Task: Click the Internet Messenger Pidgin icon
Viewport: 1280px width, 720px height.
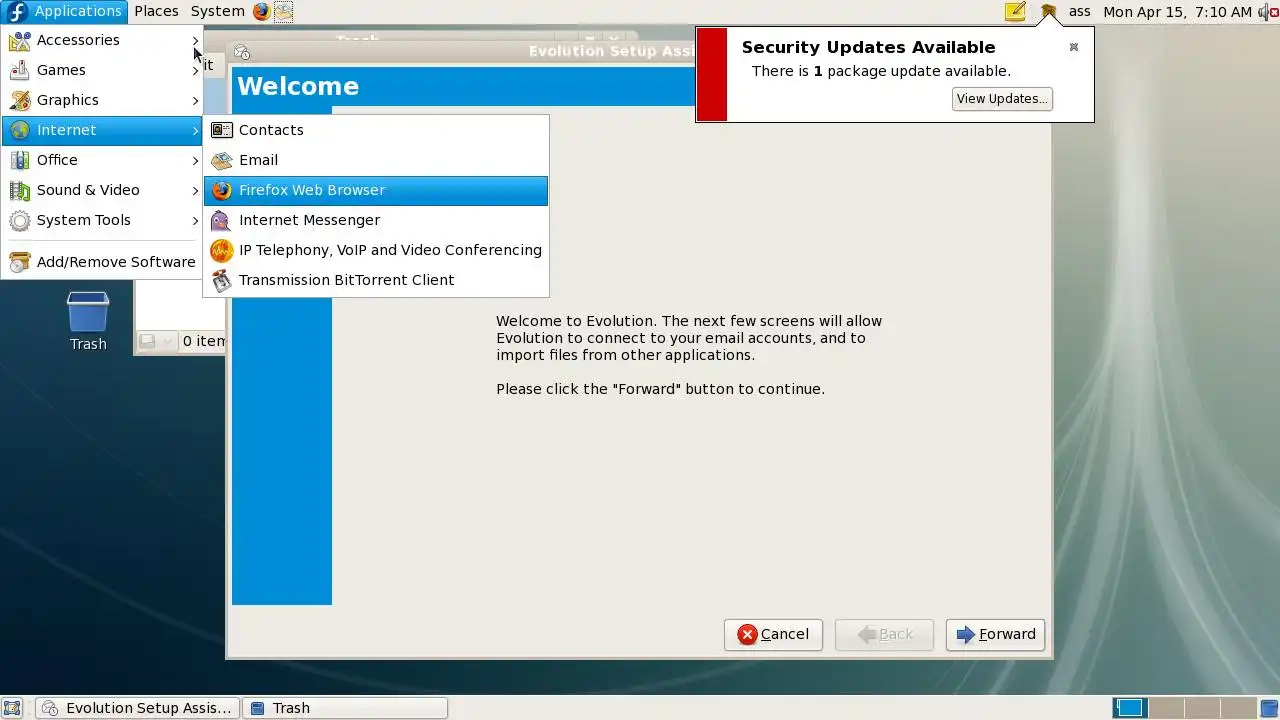Action: (222, 220)
